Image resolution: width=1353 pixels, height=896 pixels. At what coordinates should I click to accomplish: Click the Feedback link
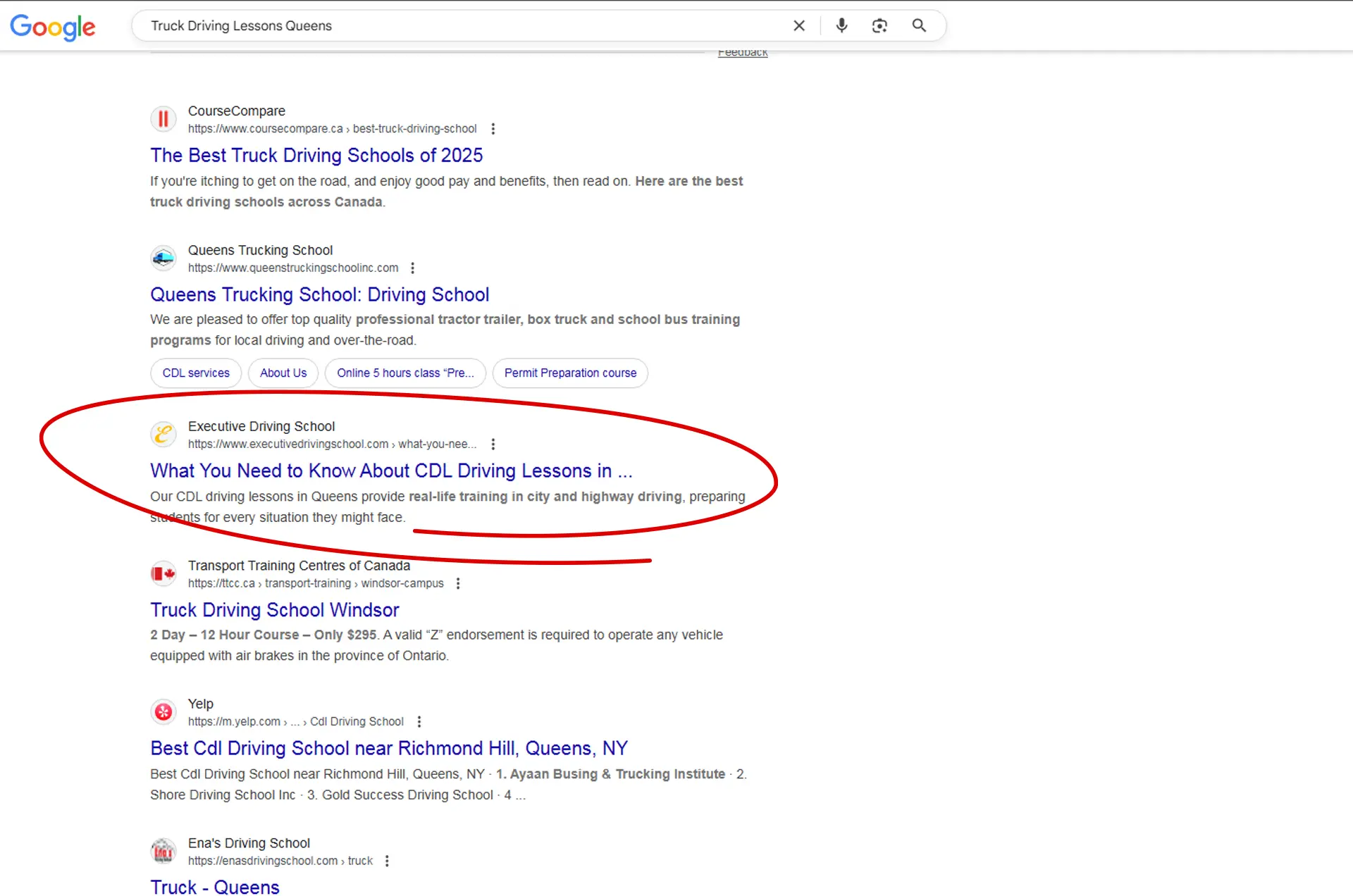point(743,53)
